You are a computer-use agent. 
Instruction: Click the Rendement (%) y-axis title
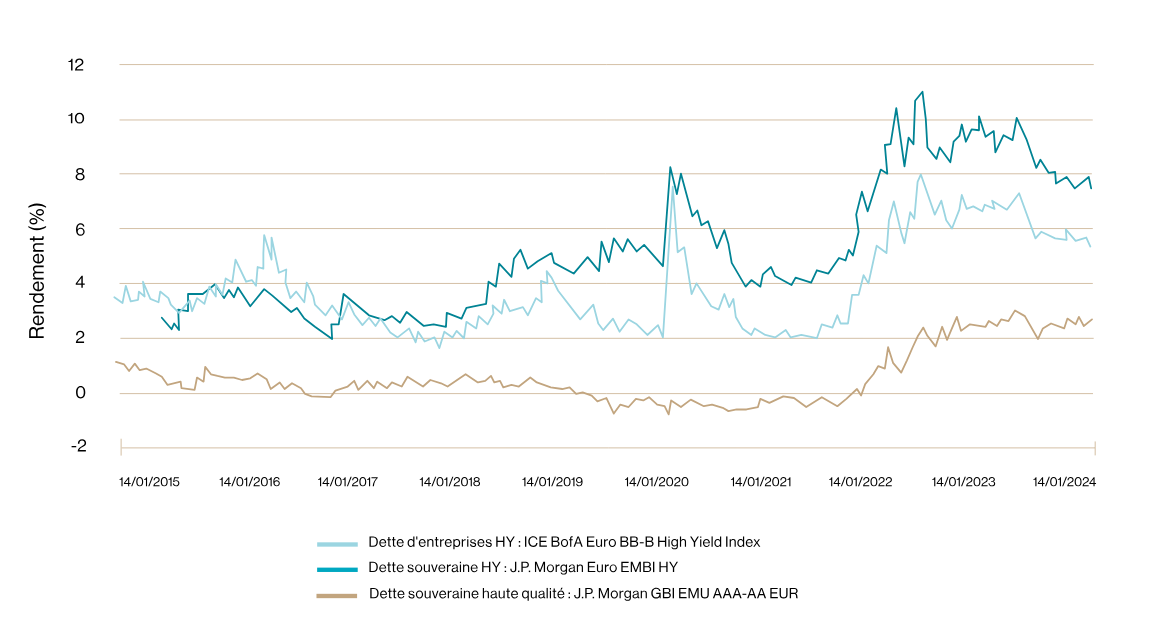38,270
